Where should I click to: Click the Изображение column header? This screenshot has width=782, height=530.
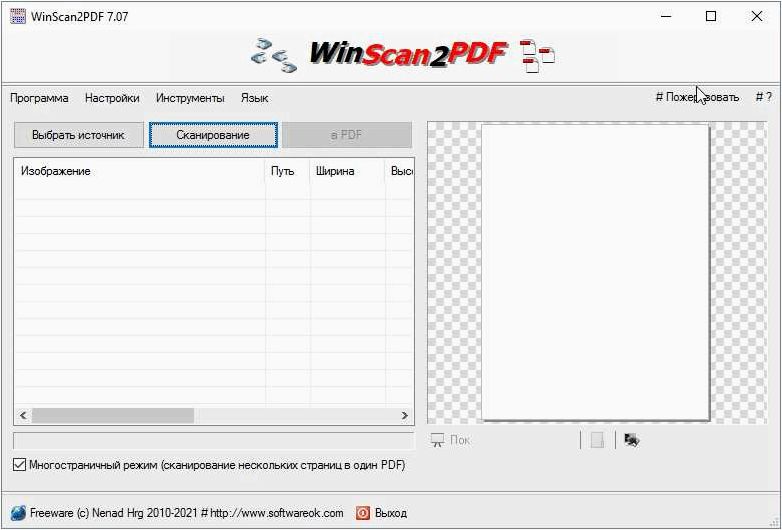click(140, 171)
